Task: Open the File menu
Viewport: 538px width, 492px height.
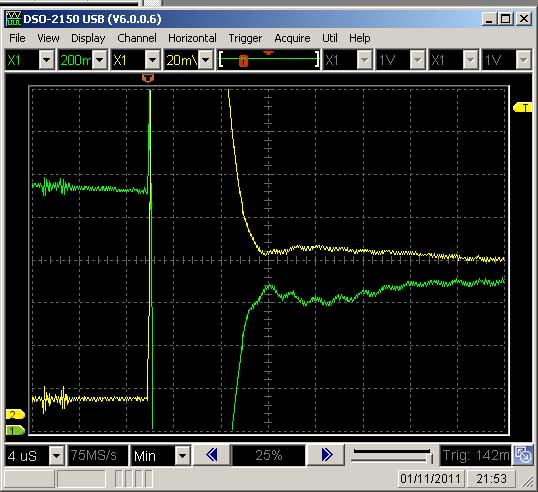Action: click(17, 38)
